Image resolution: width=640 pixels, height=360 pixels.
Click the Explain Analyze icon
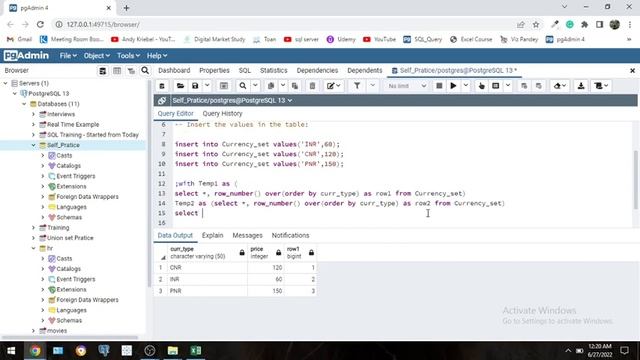(x=496, y=86)
